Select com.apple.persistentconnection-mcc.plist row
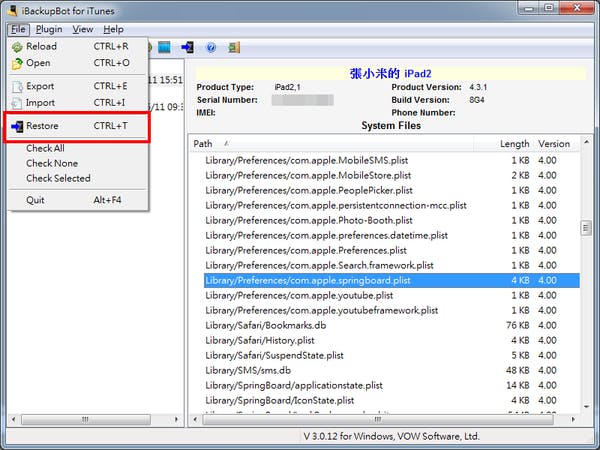The image size is (600, 450). (x=392, y=205)
